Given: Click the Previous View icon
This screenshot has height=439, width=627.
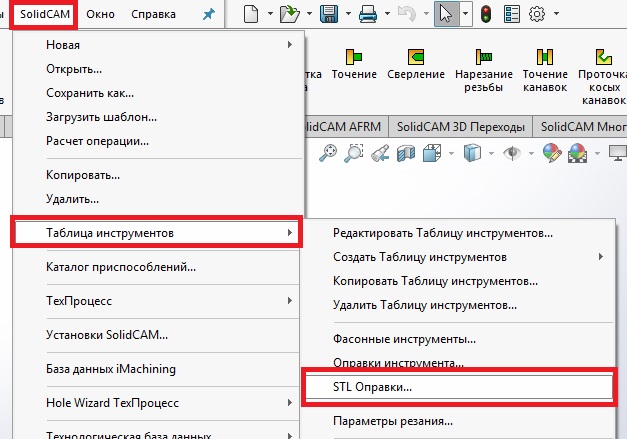Looking at the screenshot, I should [x=380, y=153].
